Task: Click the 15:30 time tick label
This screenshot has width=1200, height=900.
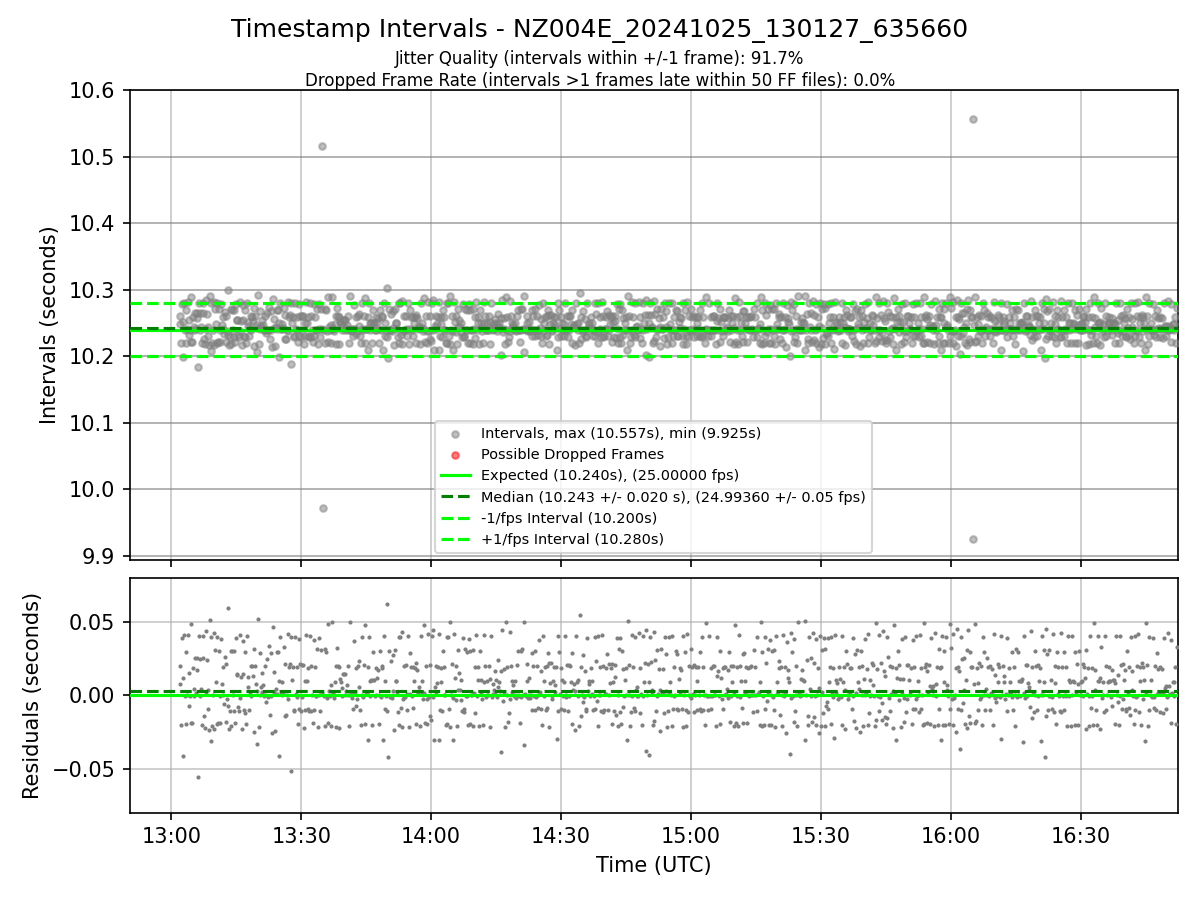Action: click(821, 835)
